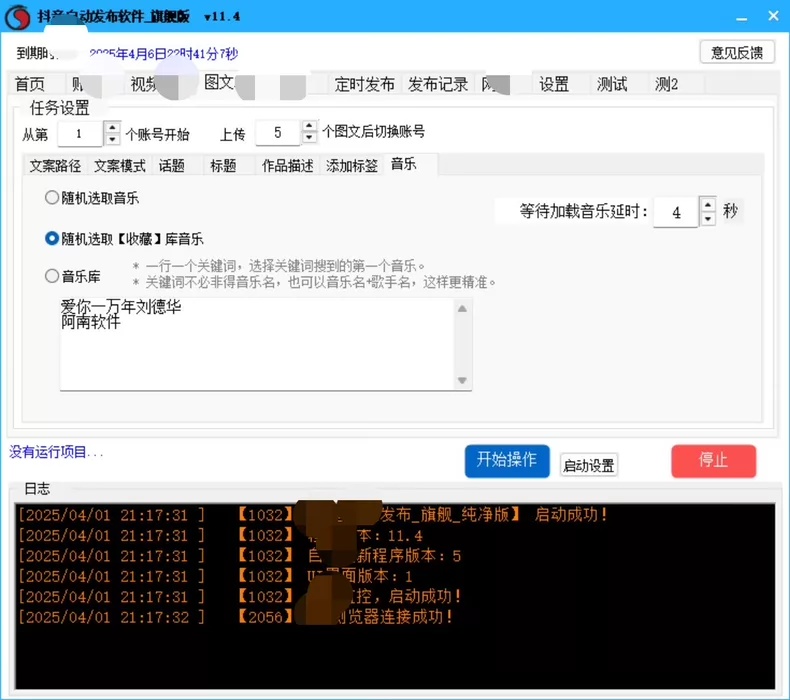The width and height of the screenshot is (790, 700).
Task: Switch to 添加标签 sub-tab
Action: pyautogui.click(x=352, y=166)
